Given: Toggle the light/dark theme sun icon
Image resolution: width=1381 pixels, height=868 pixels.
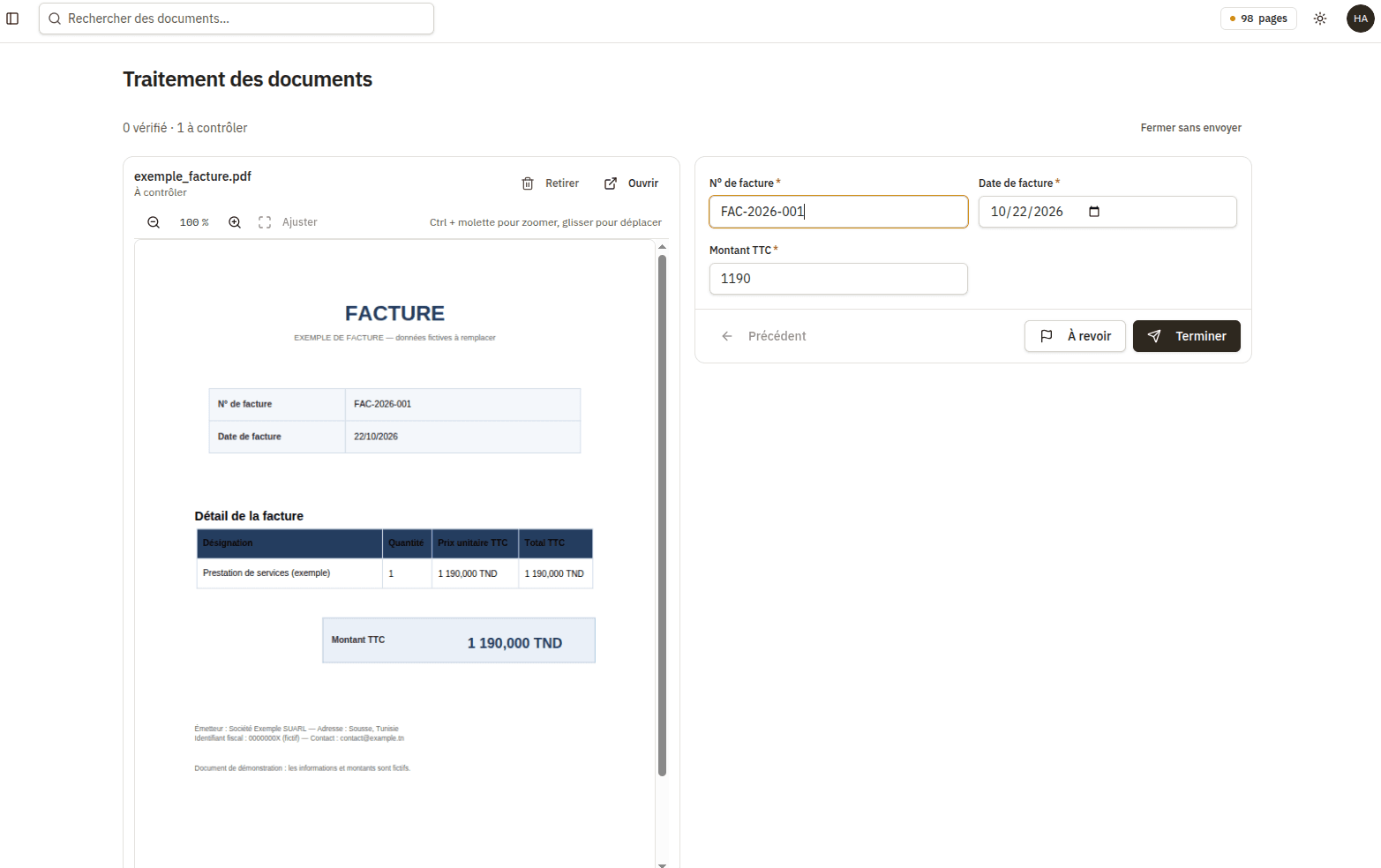Looking at the screenshot, I should pos(1320,19).
